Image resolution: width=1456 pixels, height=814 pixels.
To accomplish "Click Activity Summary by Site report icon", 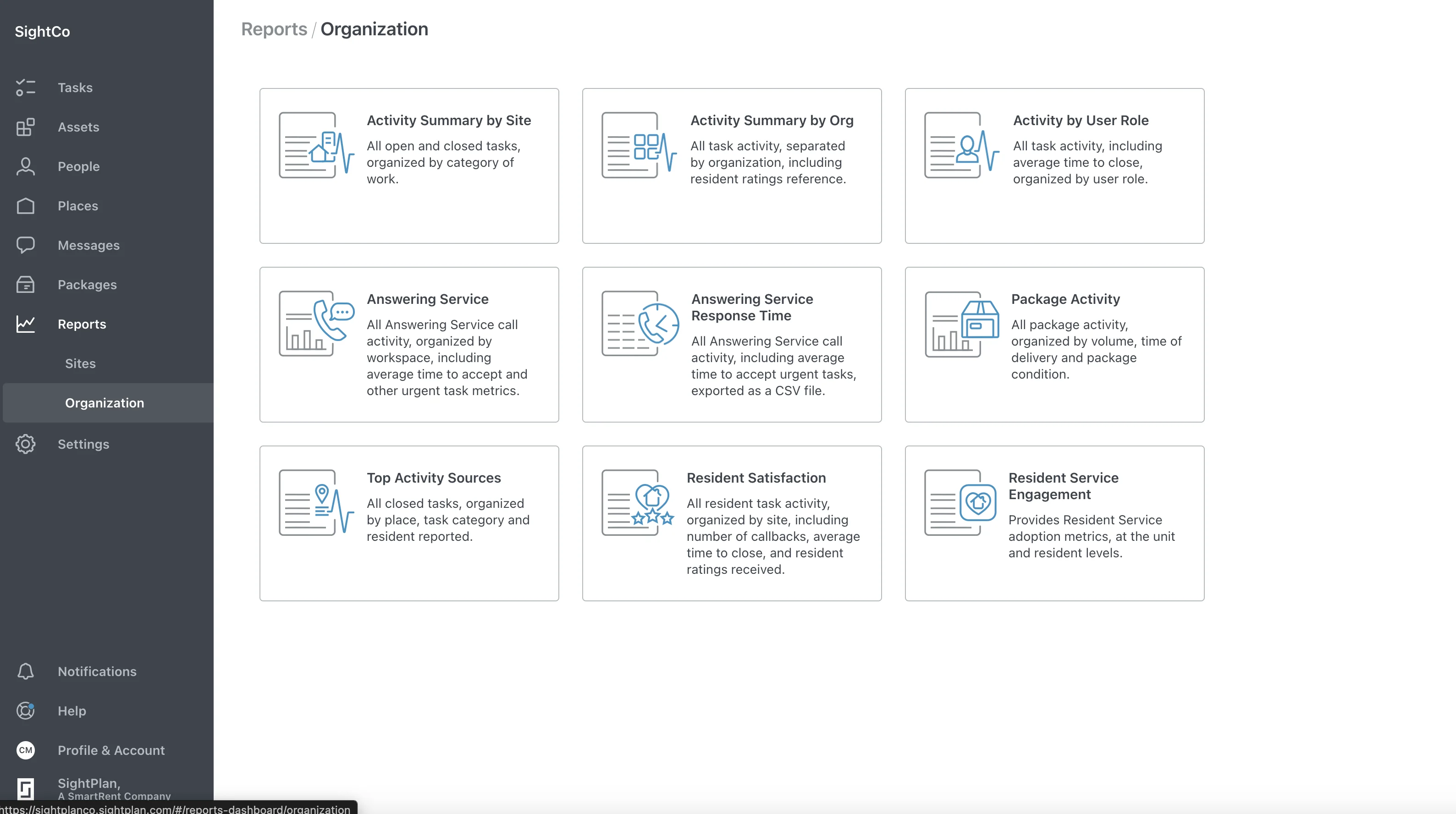I will coord(316,145).
